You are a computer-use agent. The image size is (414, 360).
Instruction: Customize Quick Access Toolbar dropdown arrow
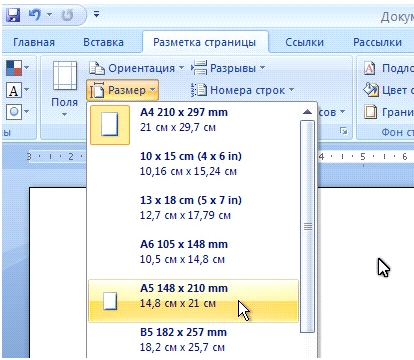coord(96,14)
